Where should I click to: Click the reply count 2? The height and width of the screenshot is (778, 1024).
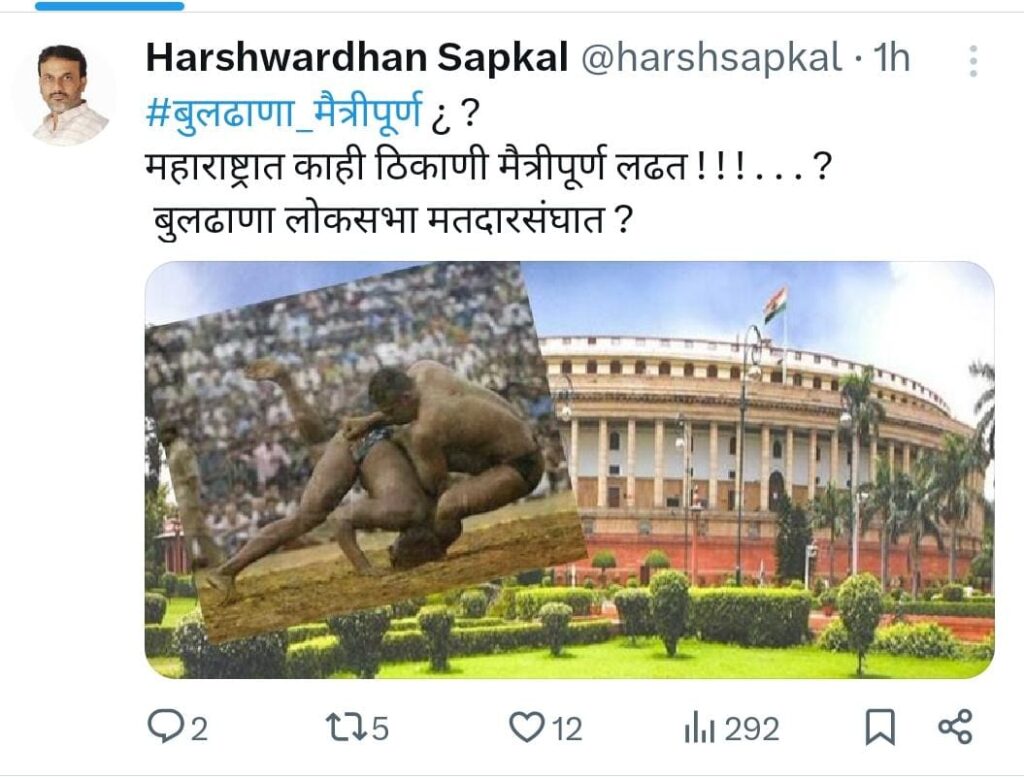[x=199, y=729]
